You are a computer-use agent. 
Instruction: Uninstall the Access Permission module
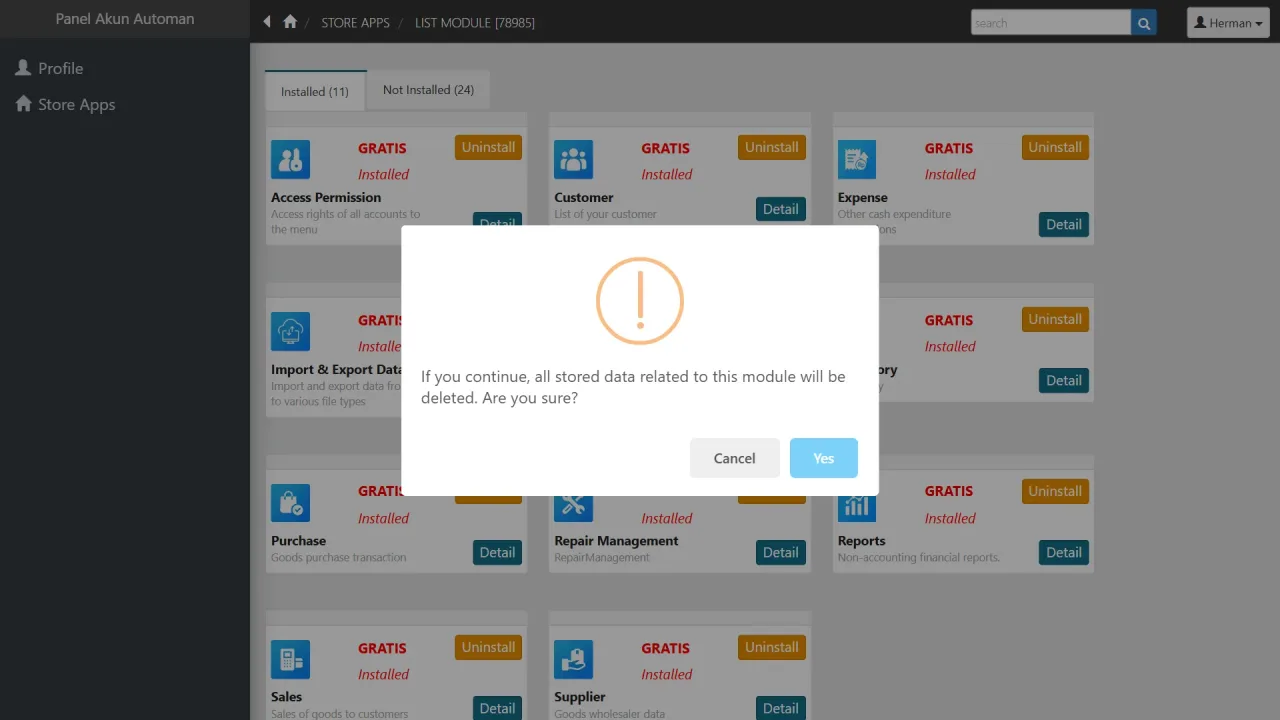click(x=488, y=147)
